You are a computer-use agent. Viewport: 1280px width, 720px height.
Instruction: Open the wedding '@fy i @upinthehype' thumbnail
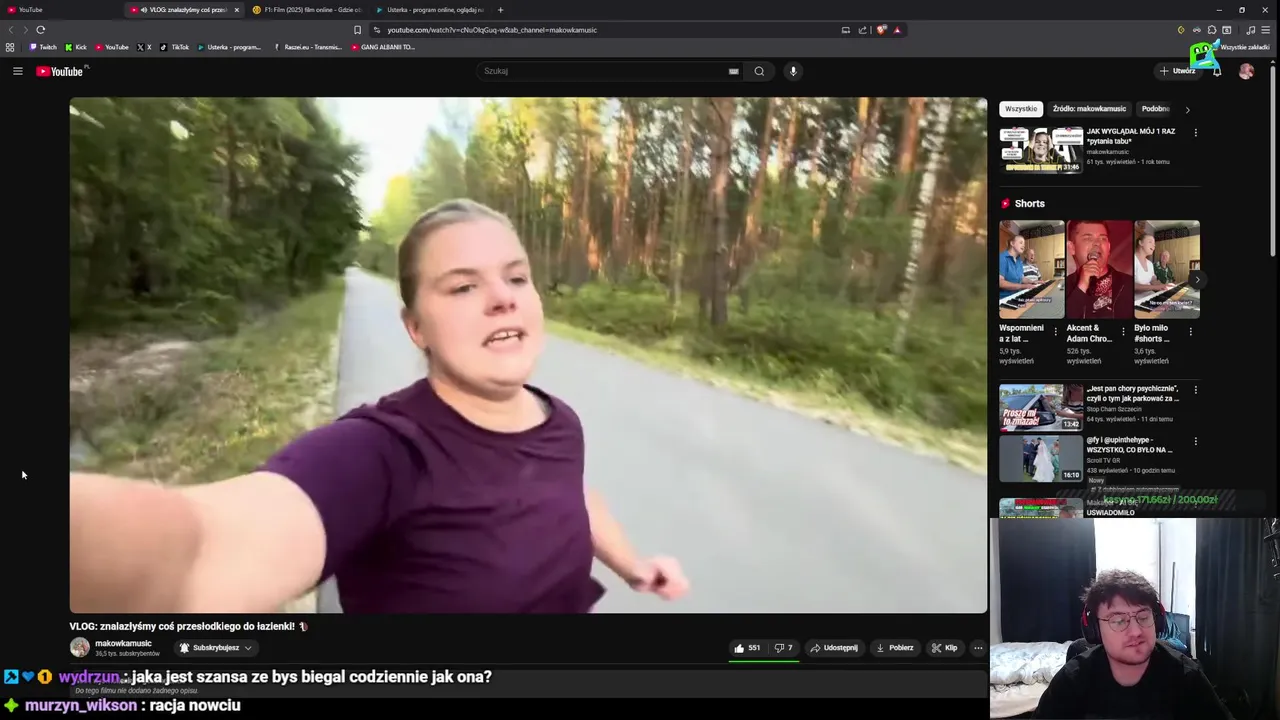click(1041, 459)
